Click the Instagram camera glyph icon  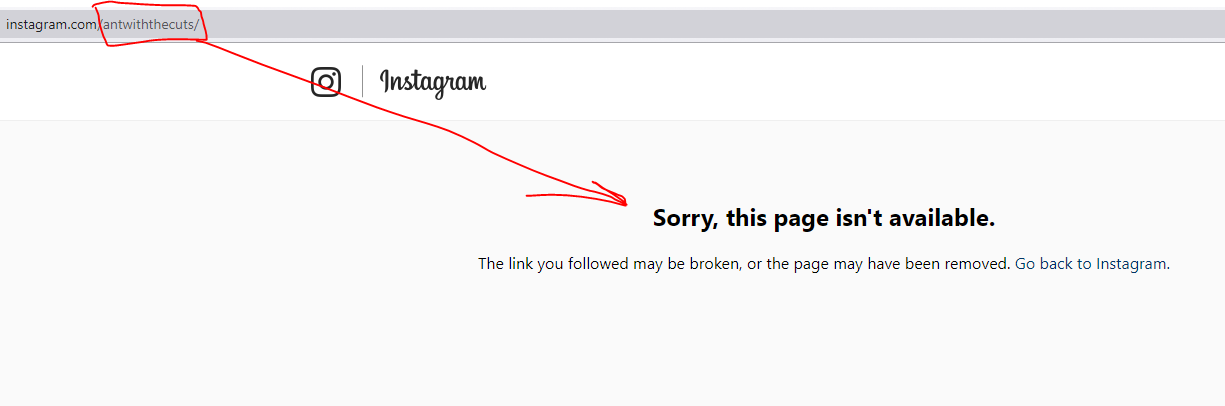click(326, 82)
